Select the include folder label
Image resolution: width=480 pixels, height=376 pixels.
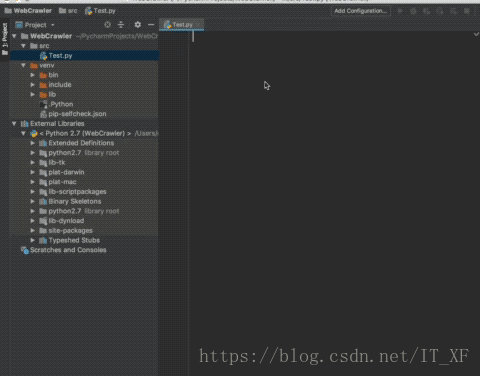[60, 85]
